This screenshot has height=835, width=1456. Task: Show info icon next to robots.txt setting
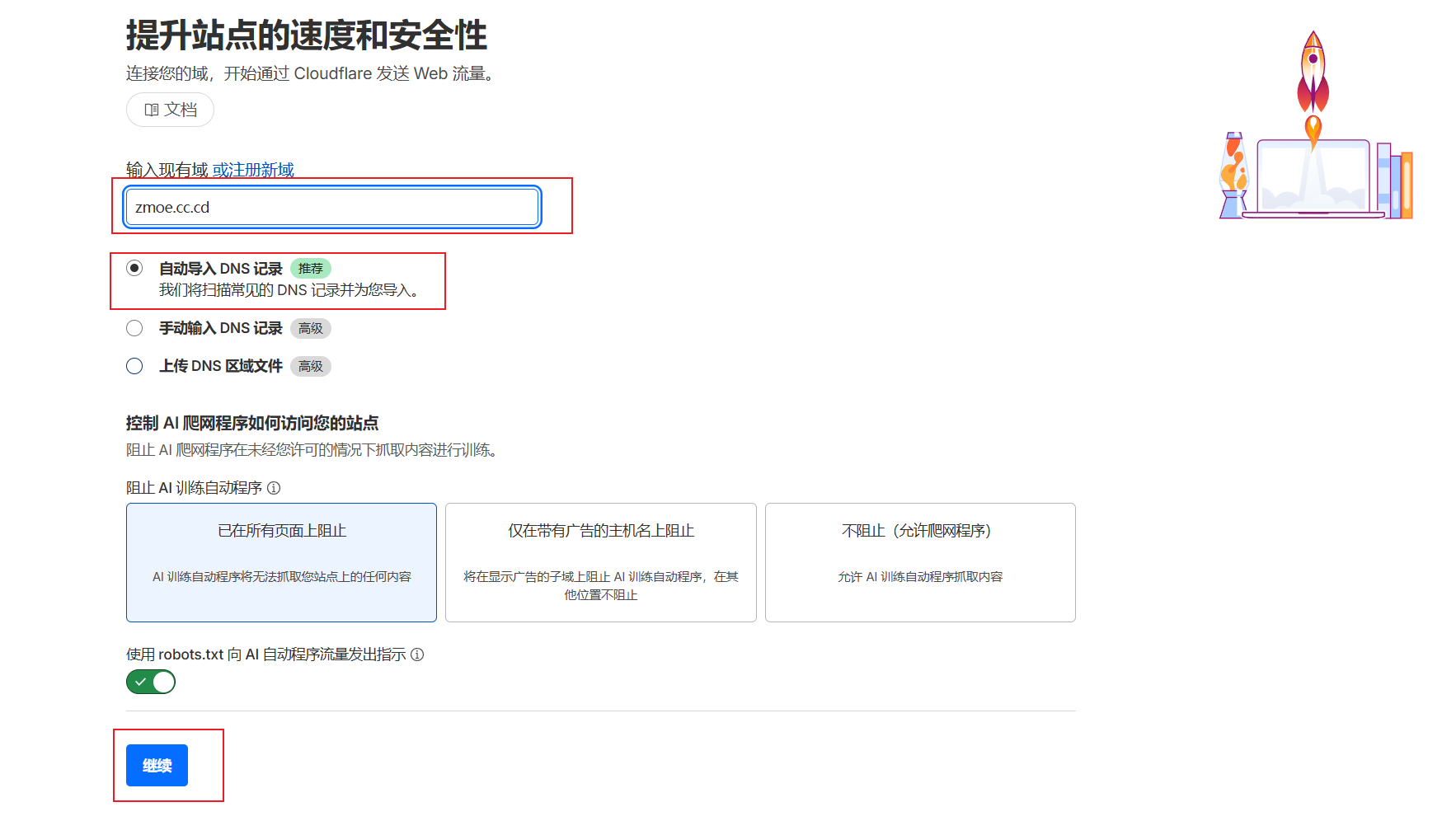pyautogui.click(x=417, y=654)
